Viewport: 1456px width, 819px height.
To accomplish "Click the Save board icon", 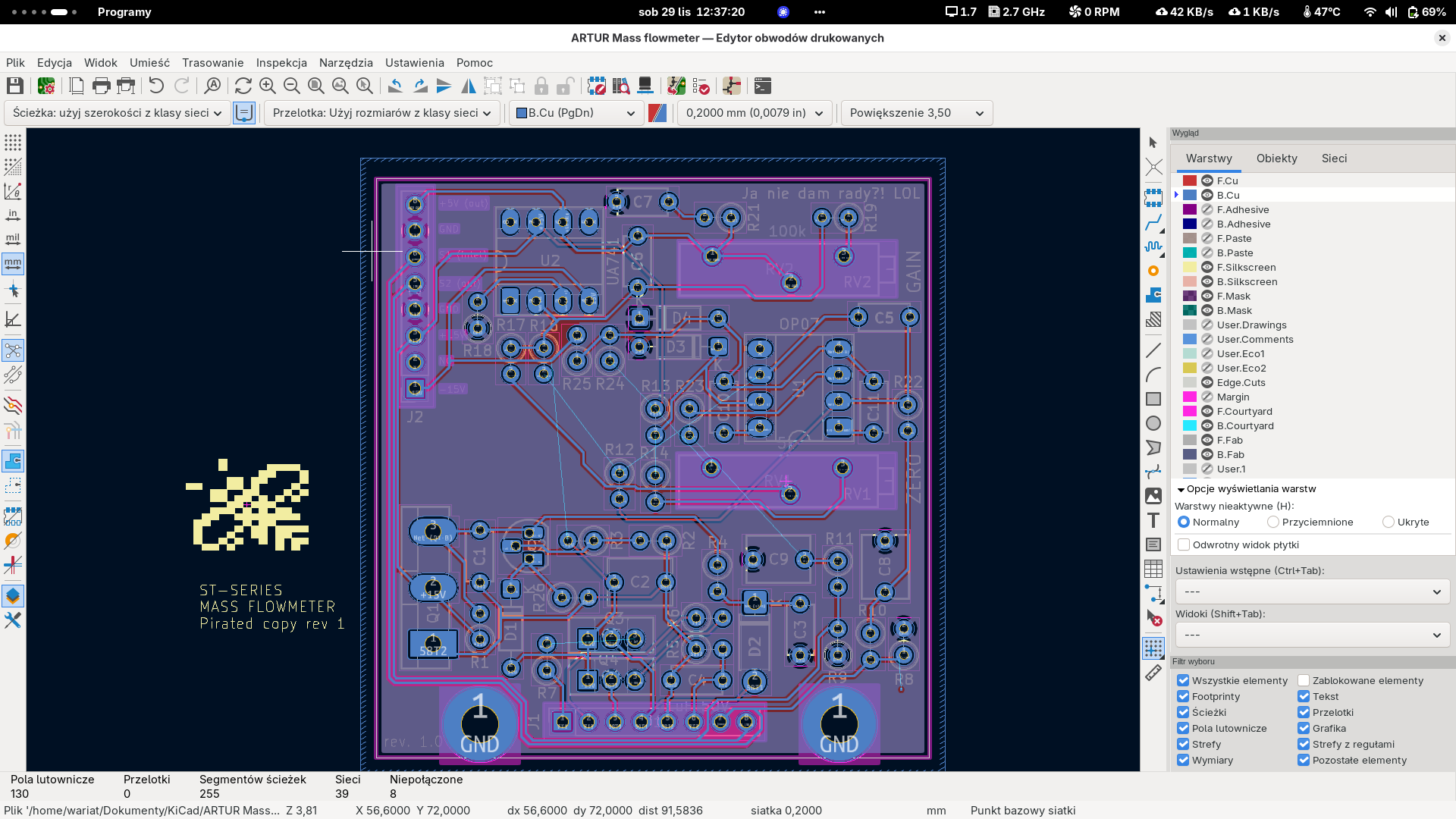I will [x=14, y=86].
